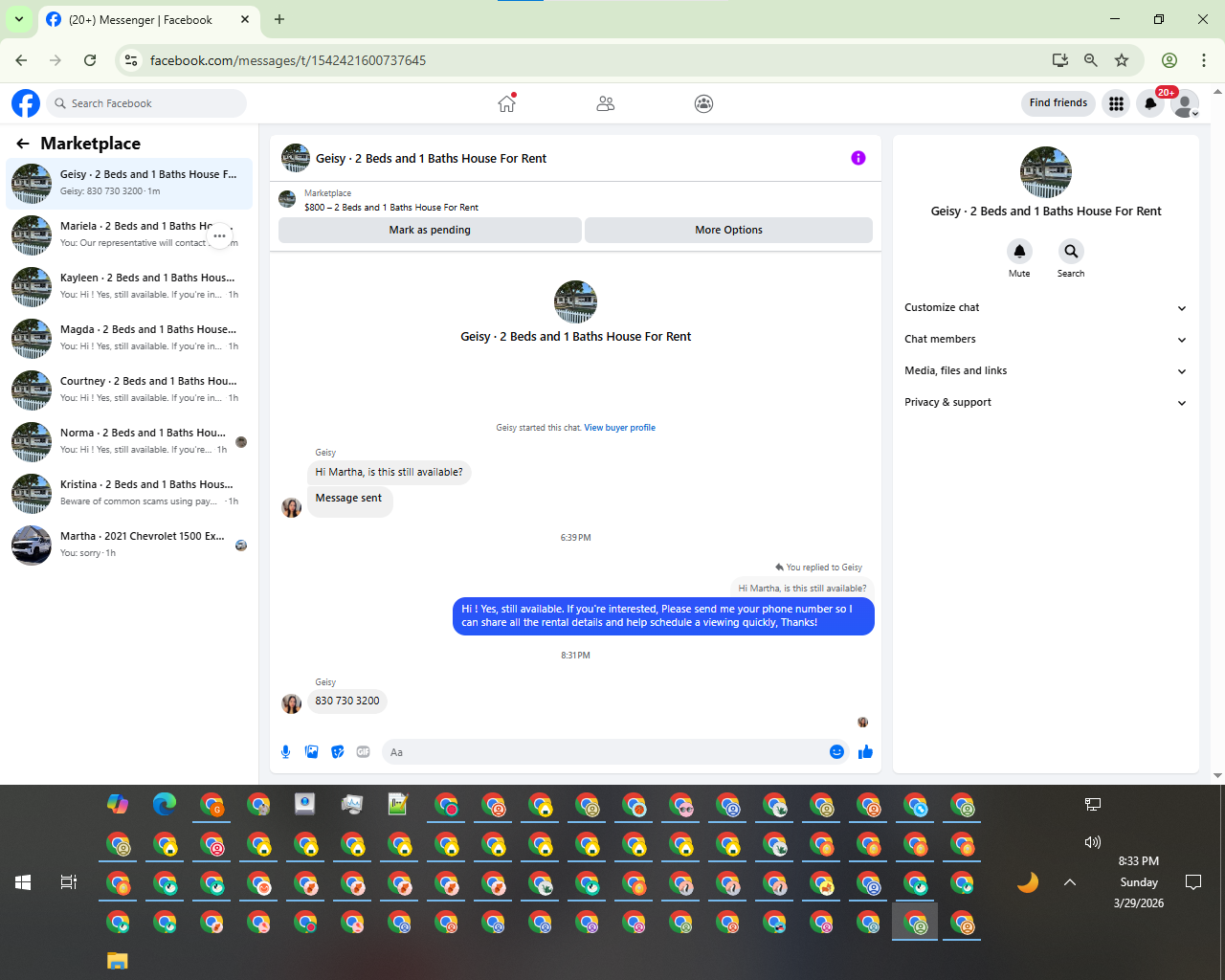
Task: Open File Explorer from the taskbar
Action: click(118, 961)
